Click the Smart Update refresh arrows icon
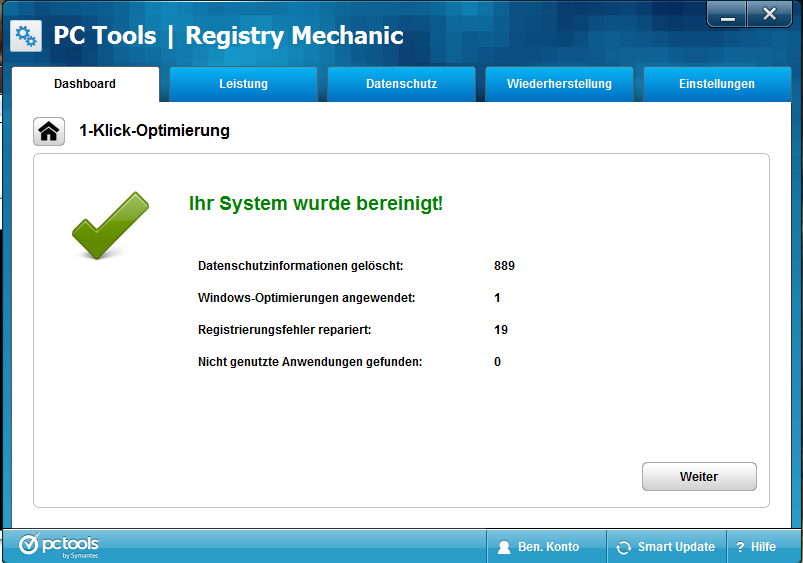The image size is (803, 563). click(x=623, y=547)
